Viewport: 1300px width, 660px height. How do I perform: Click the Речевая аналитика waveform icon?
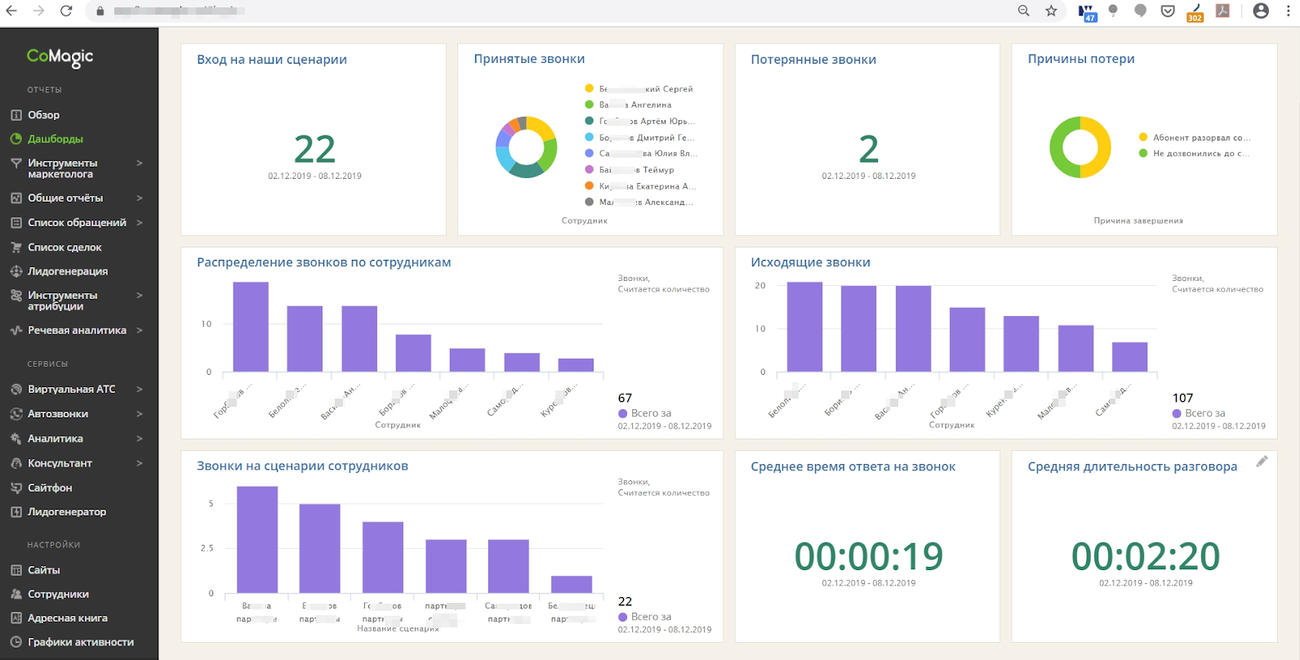pos(16,330)
